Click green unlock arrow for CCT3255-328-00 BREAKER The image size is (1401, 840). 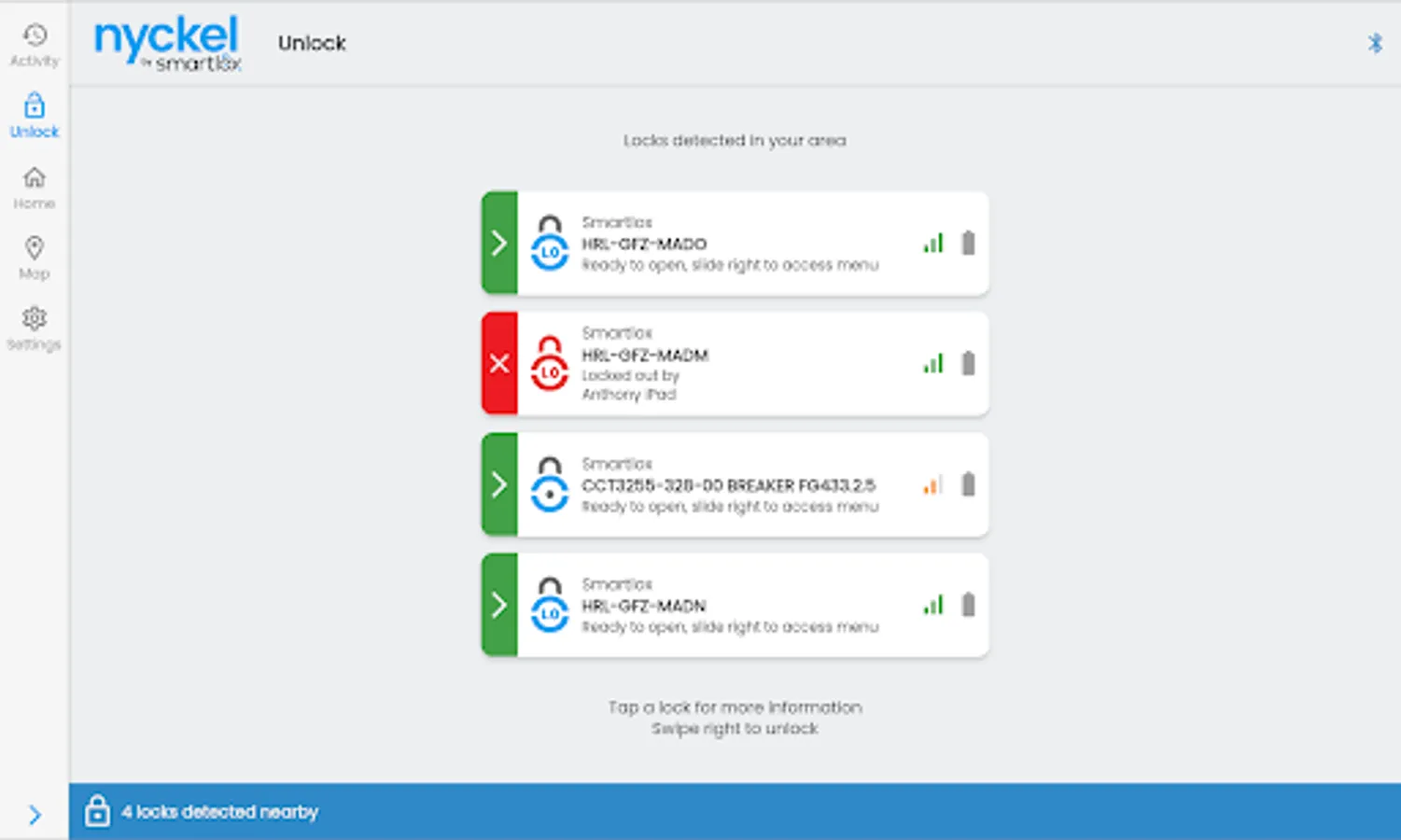click(x=499, y=484)
